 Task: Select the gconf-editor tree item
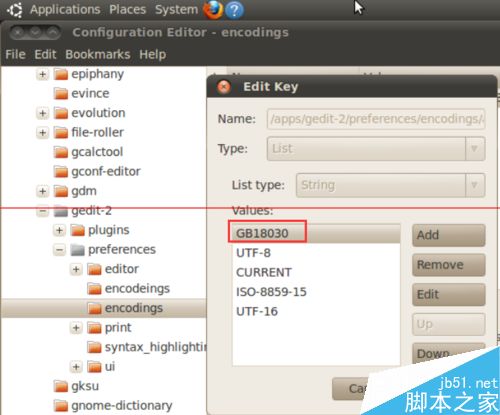[x=106, y=171]
